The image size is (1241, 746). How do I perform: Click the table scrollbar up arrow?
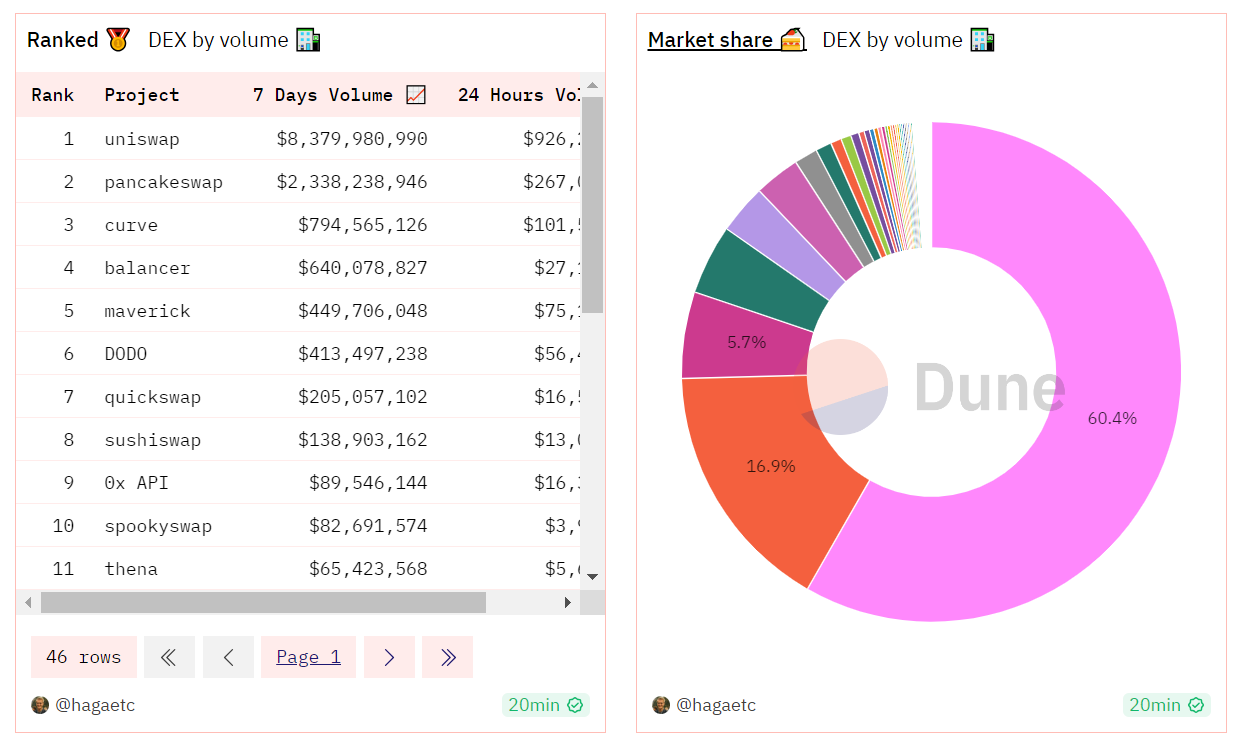pos(592,84)
